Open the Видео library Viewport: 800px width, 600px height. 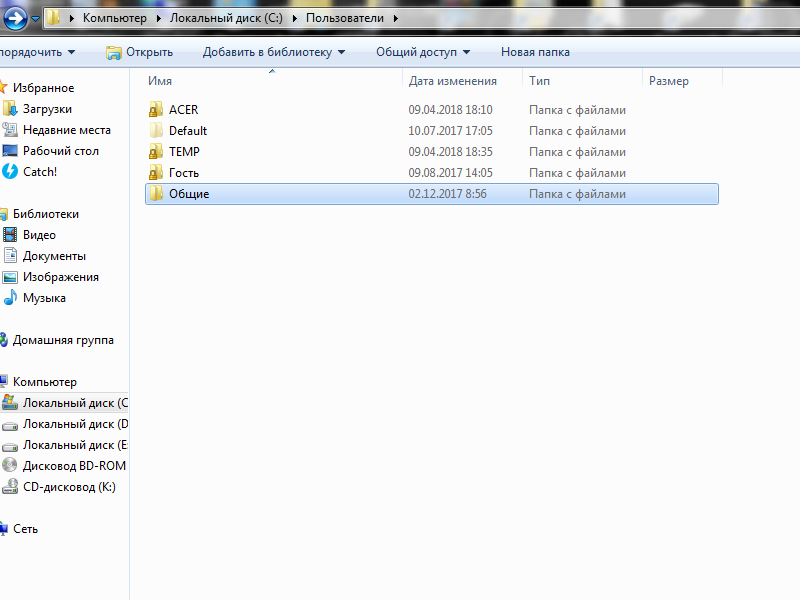click(x=39, y=235)
